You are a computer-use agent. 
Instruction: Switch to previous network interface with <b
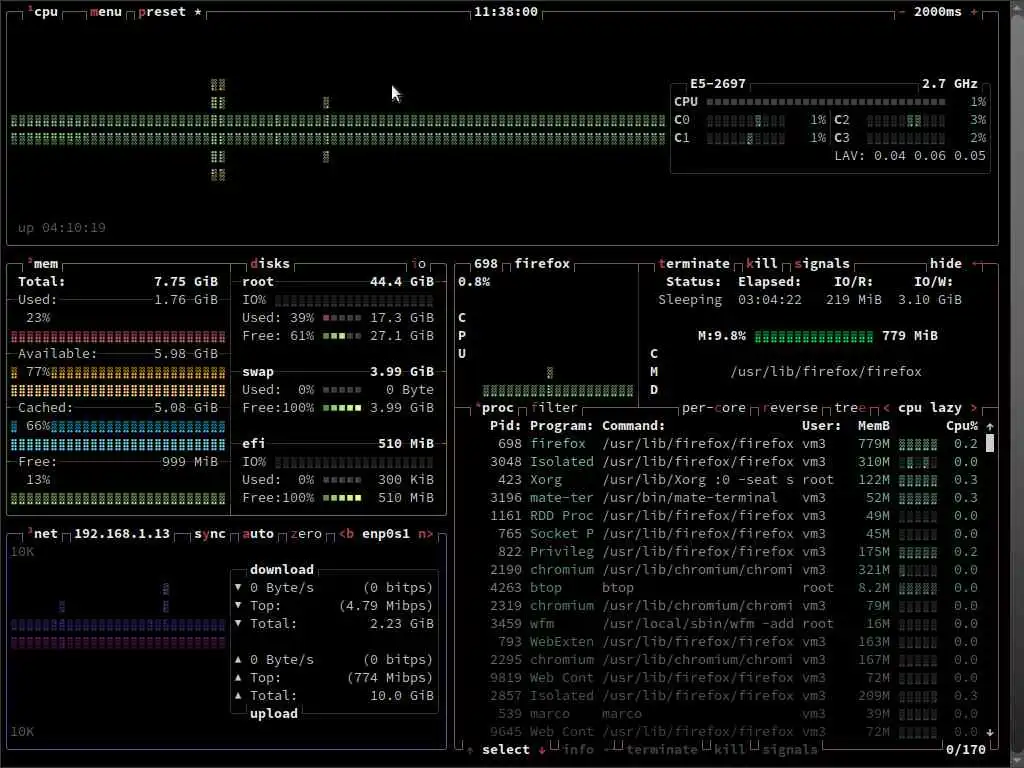[x=346, y=534]
